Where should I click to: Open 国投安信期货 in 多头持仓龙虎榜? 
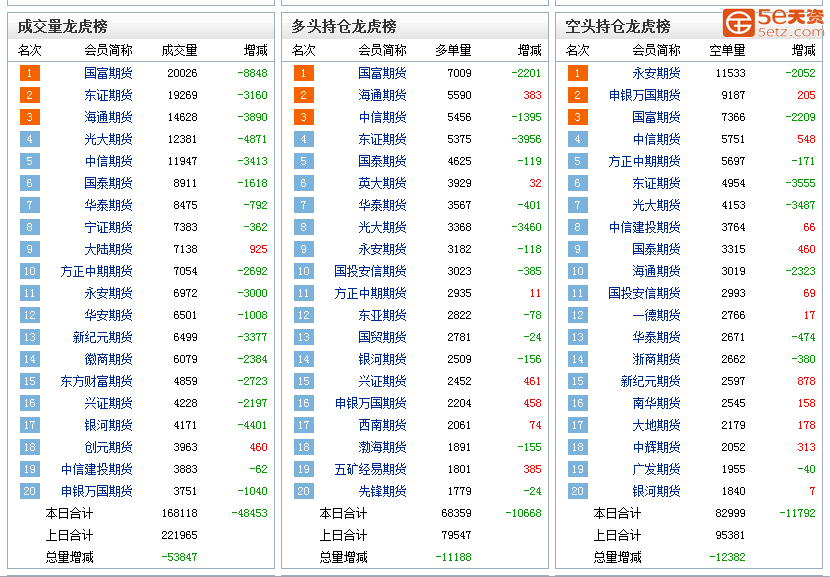371,271
